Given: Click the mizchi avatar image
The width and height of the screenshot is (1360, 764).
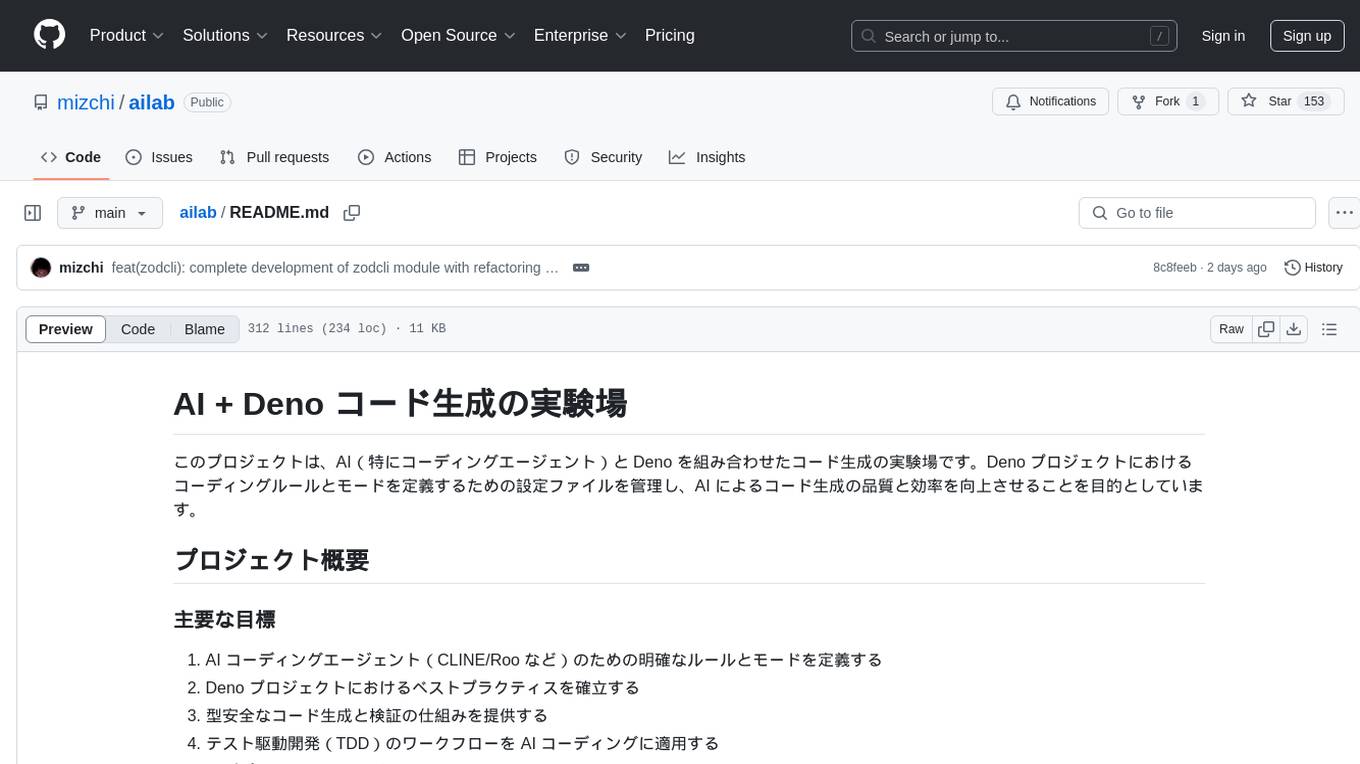Looking at the screenshot, I should click(41, 267).
